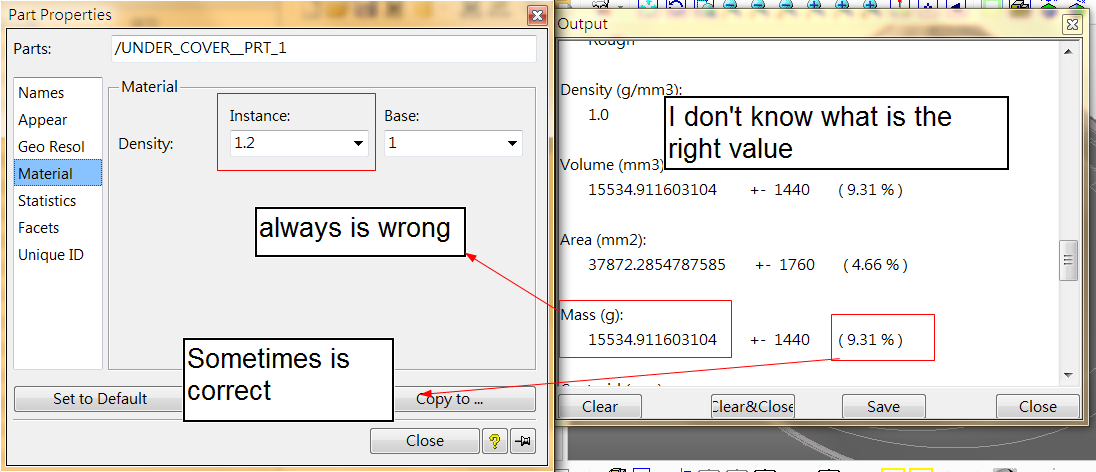Close Output window with X button

tap(1072, 24)
